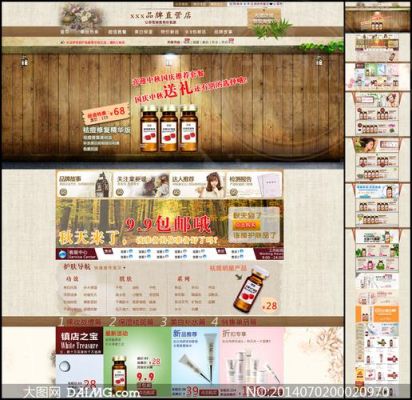Screen dimensions: 412x400
Task: Click the xxx品牌直营店 store title
Action: (161, 15)
